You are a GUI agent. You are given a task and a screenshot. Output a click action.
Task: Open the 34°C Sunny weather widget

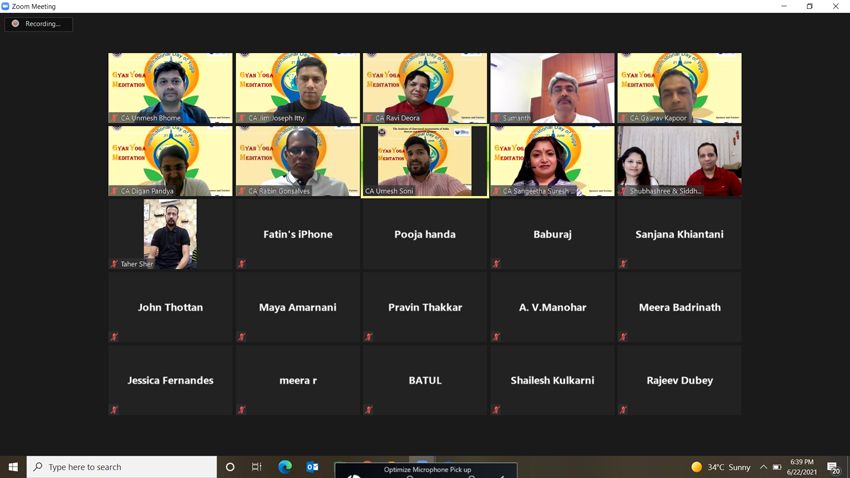pos(720,467)
